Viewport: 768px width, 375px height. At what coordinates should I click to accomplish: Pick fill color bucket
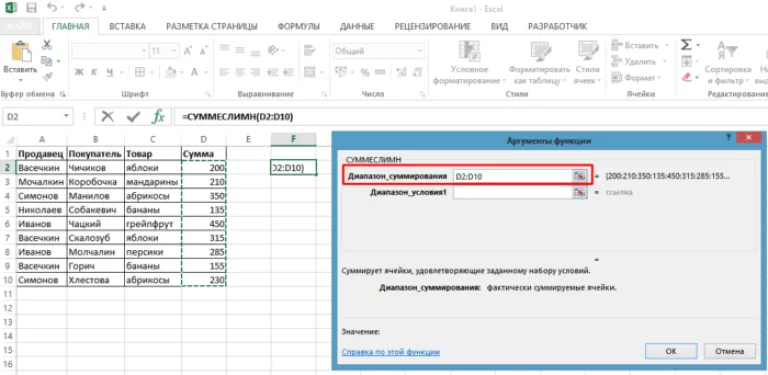point(170,72)
